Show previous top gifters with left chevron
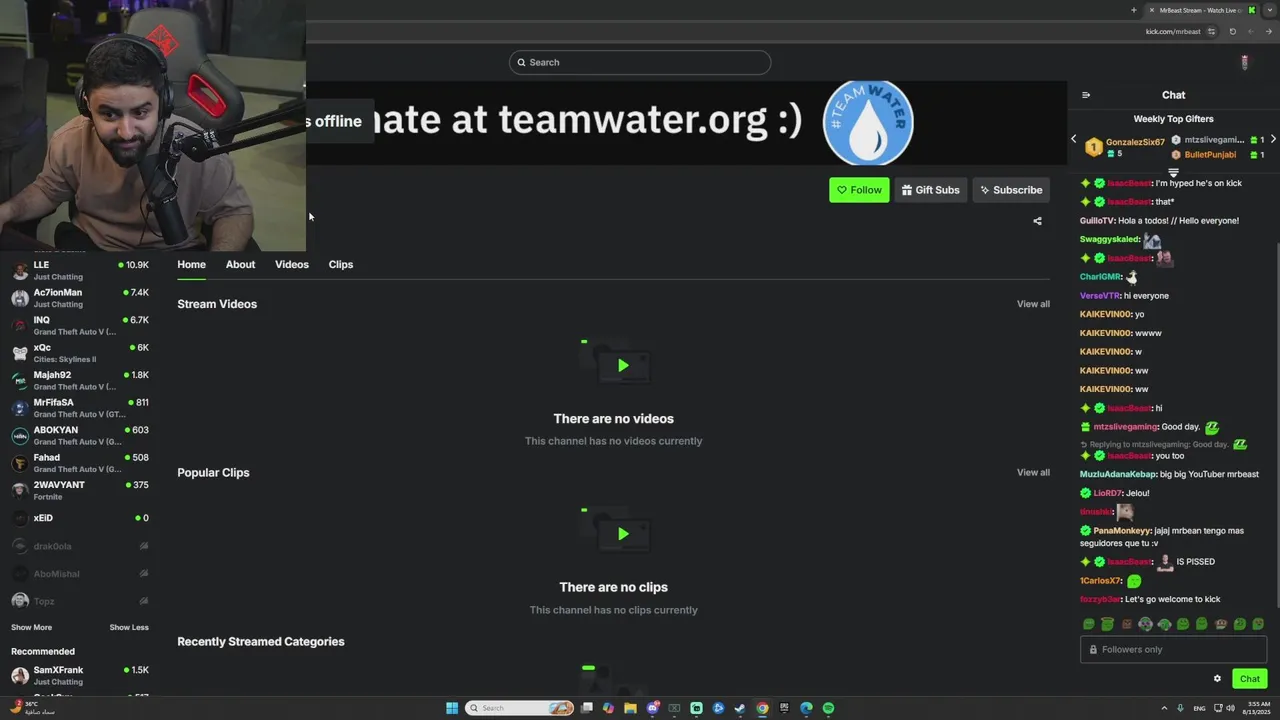This screenshot has width=1280, height=720. point(1074,139)
